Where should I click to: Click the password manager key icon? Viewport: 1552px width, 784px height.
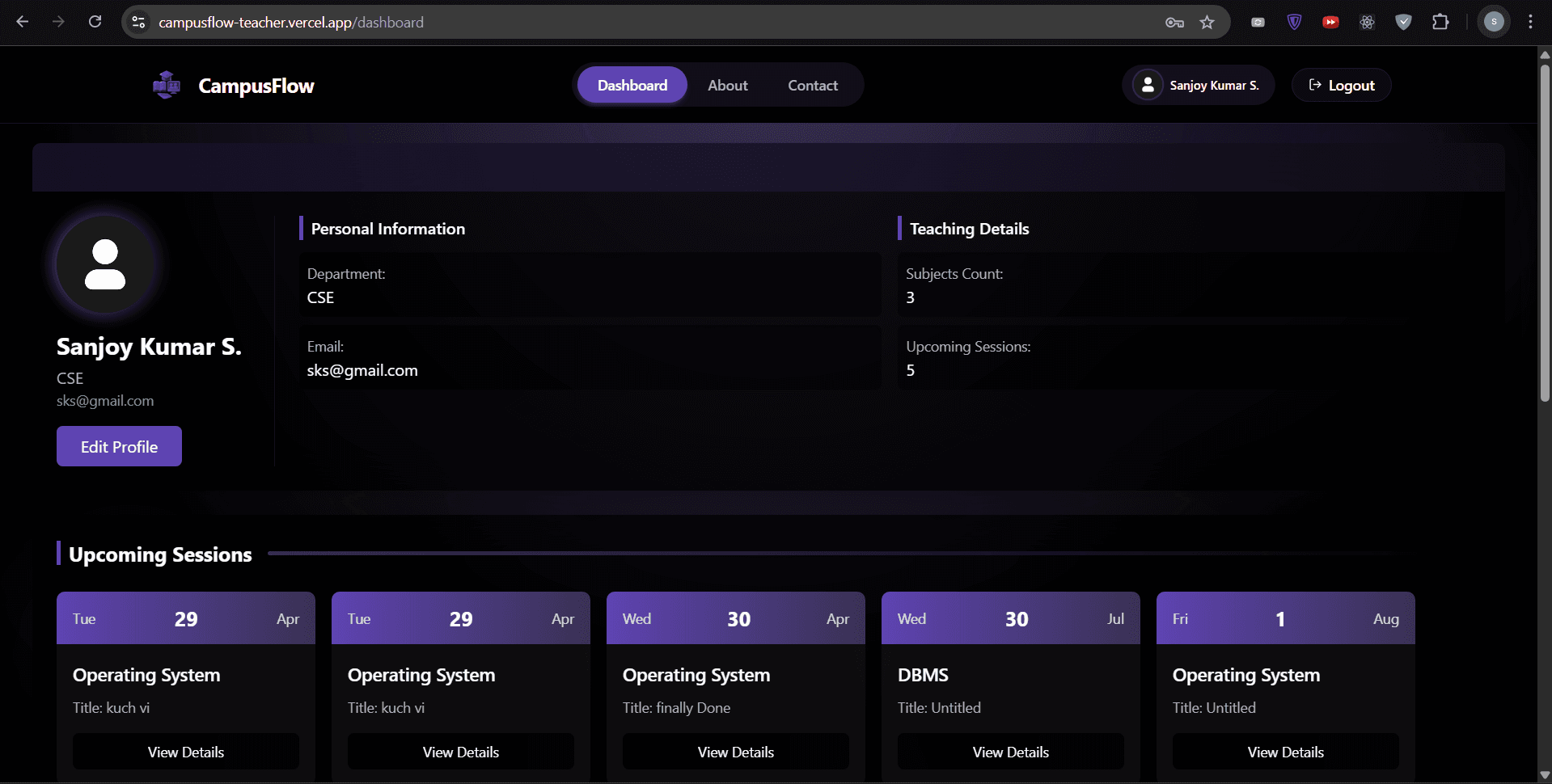(1174, 22)
